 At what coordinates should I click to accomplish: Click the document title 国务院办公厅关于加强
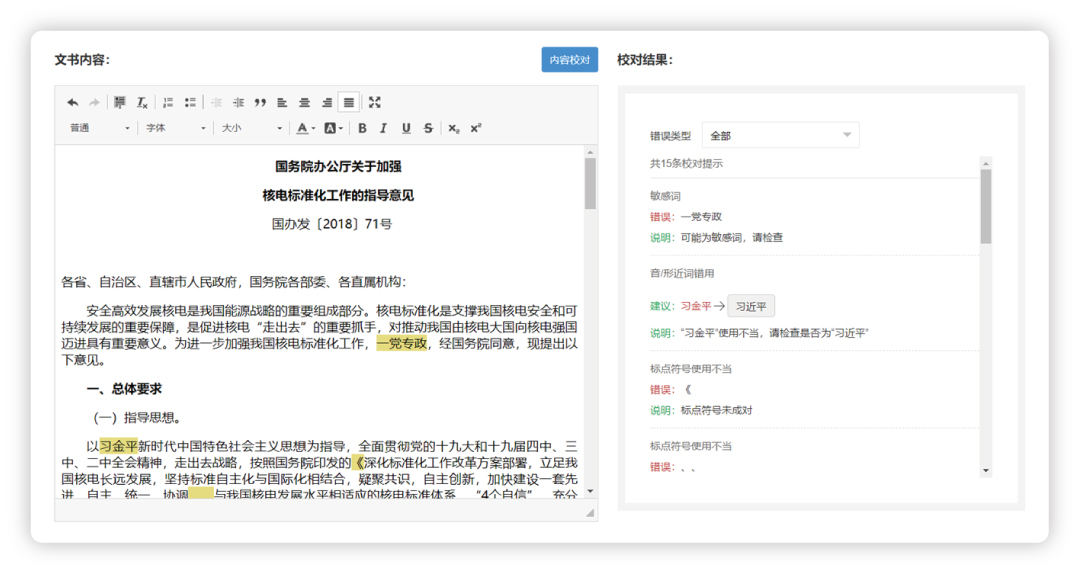(x=338, y=166)
